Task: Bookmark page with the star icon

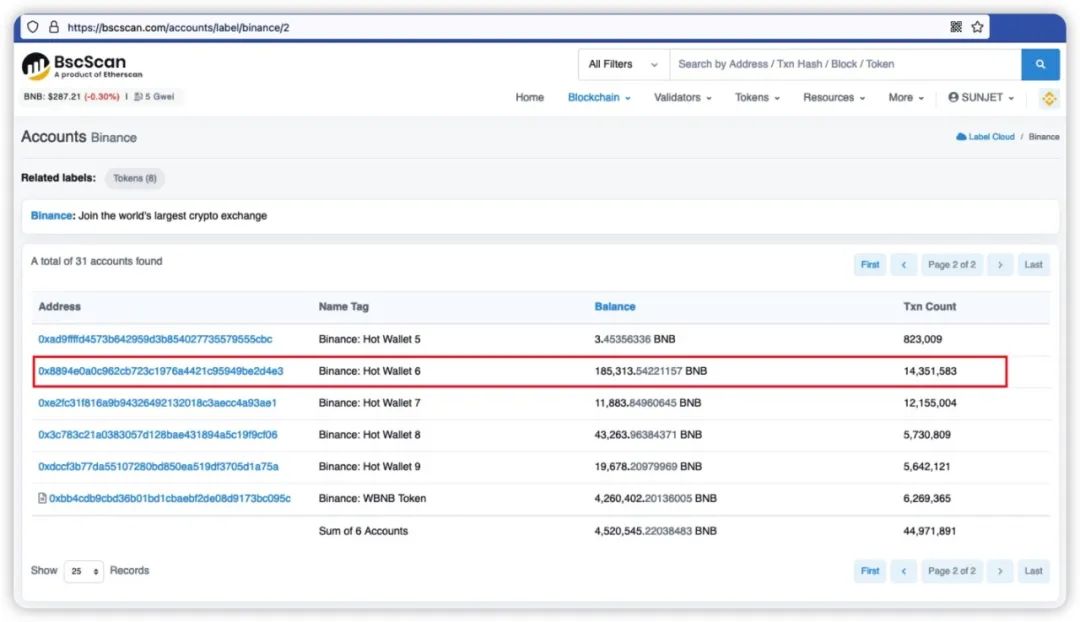Action: [x=977, y=27]
